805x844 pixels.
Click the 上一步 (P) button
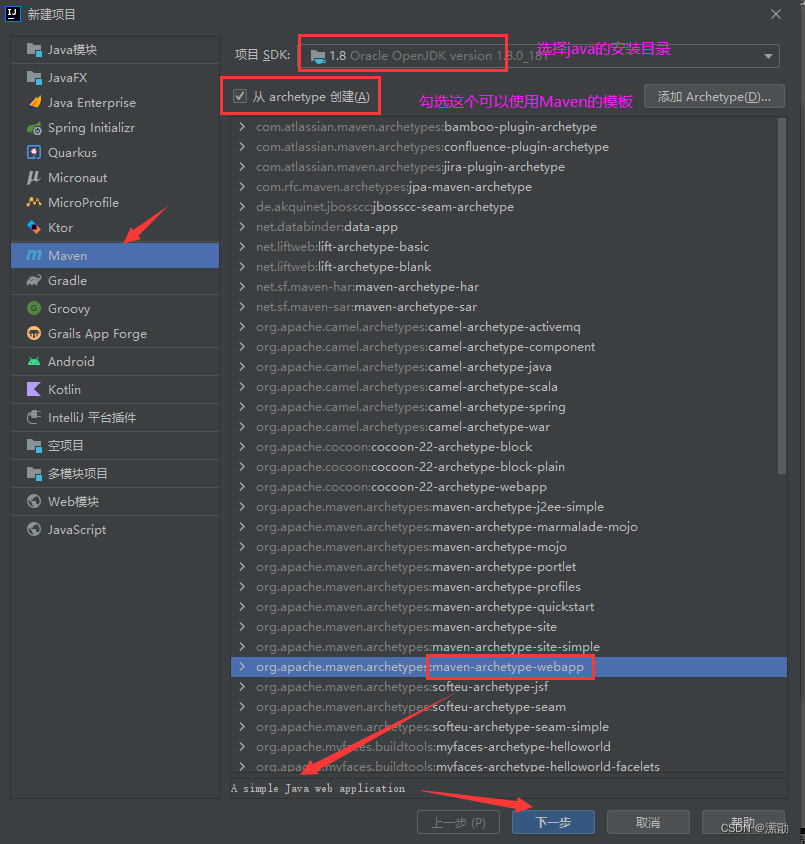coord(458,822)
